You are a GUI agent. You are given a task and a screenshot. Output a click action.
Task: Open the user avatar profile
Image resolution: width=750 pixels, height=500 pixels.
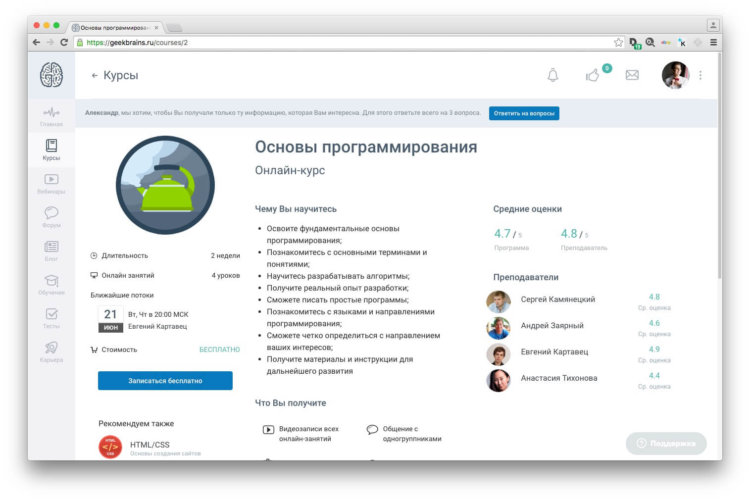click(675, 75)
